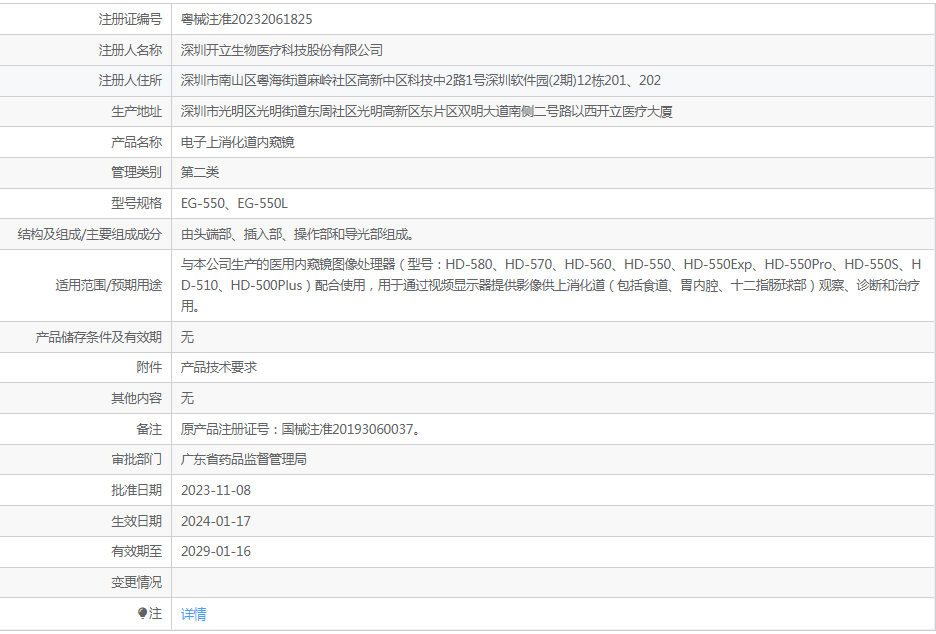Click 无 in the 其他内容 row
This screenshot has width=936, height=634.
[x=187, y=398]
